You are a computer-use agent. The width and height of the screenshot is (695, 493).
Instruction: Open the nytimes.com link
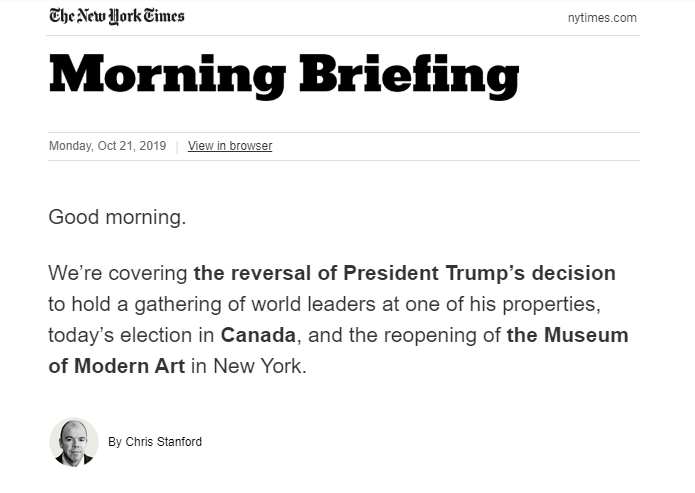(601, 18)
